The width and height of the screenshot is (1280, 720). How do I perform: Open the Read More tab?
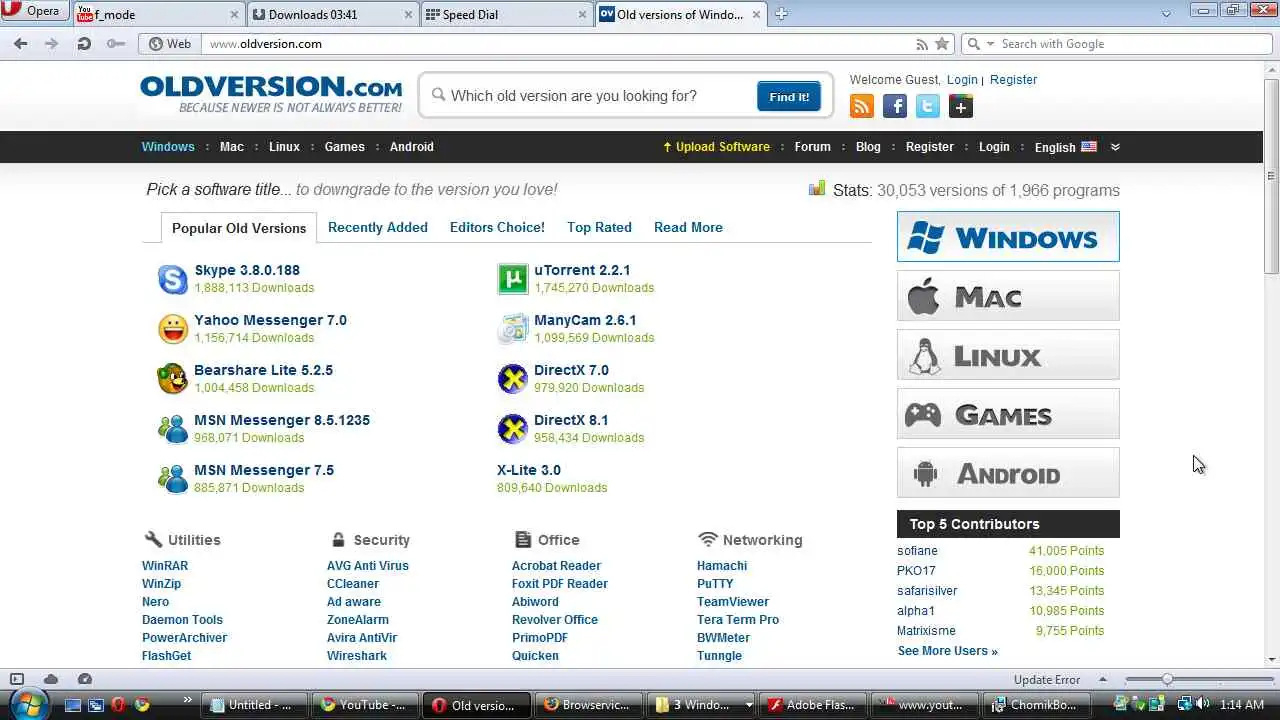tap(688, 227)
